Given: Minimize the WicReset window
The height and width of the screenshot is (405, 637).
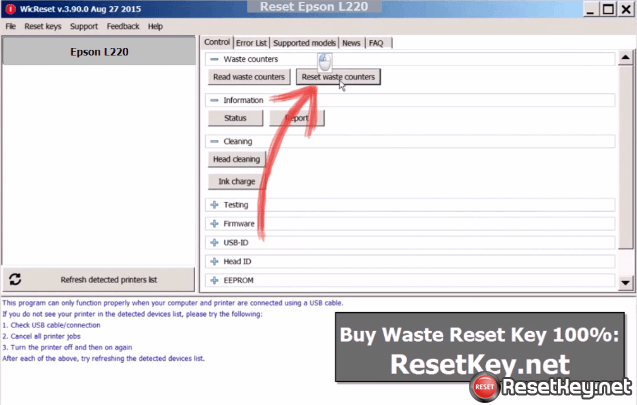Looking at the screenshot, I should 591,9.
